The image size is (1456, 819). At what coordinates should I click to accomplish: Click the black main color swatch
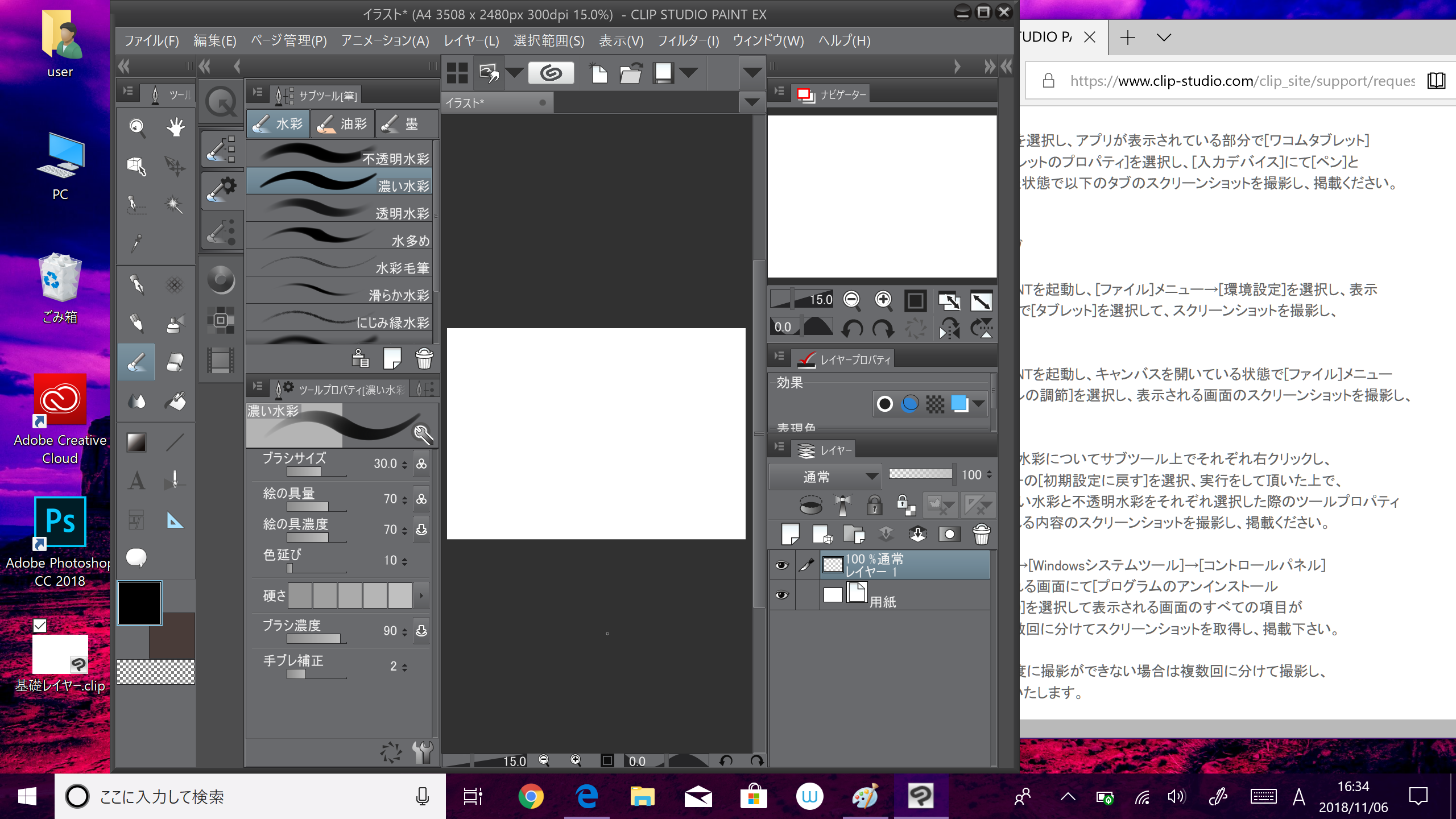(x=139, y=603)
